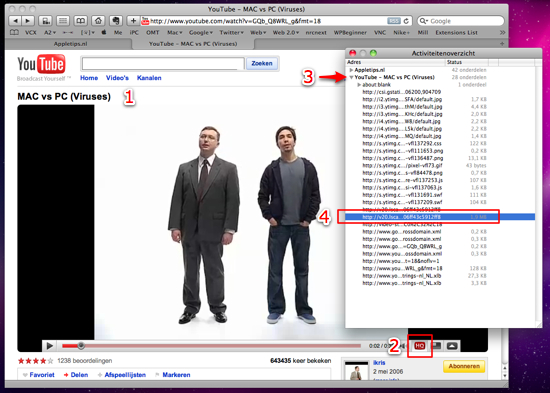Switch to the Appletips.nl tab

pyautogui.click(x=70, y=44)
